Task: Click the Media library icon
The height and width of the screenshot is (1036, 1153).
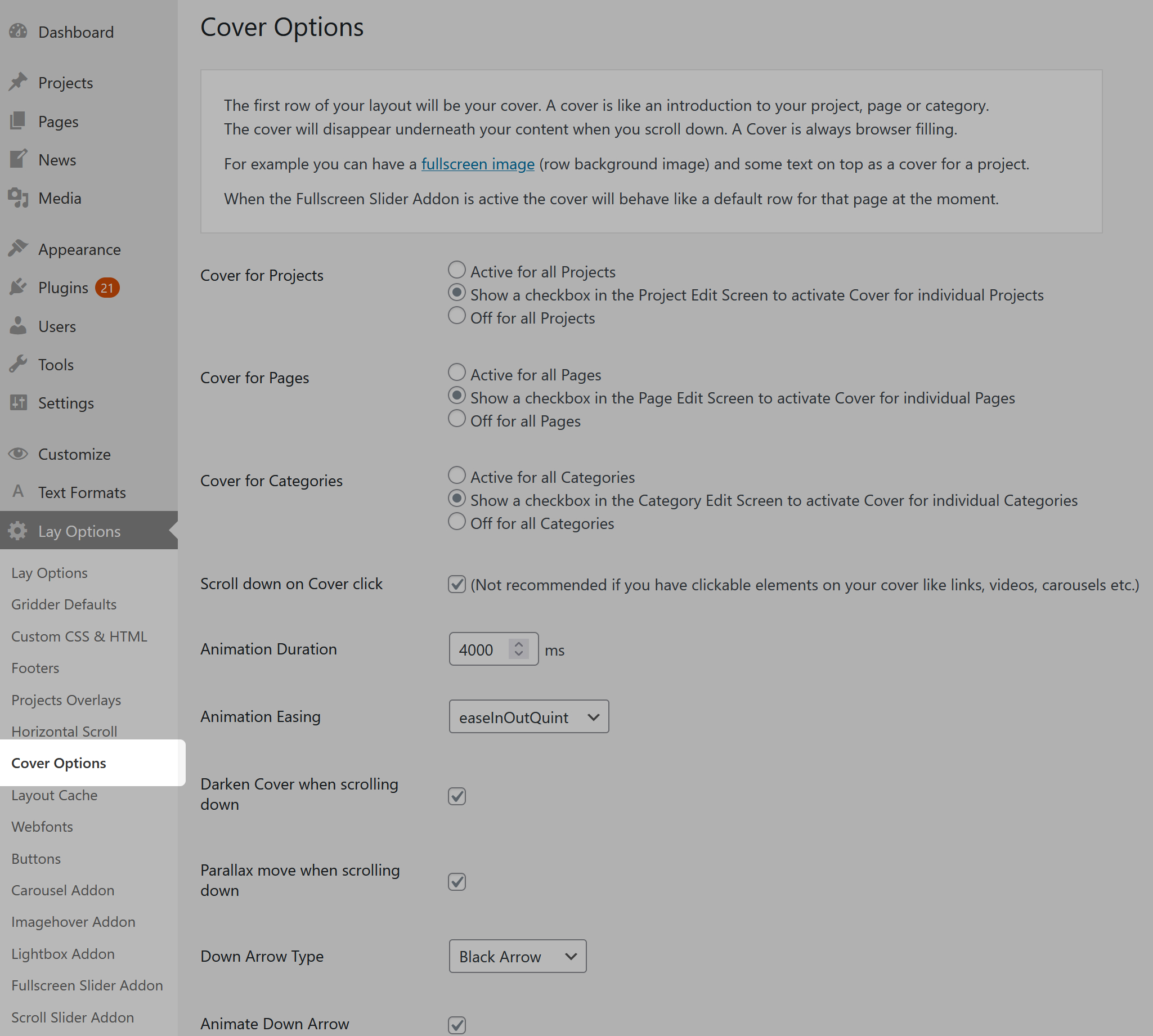Action: 18,198
